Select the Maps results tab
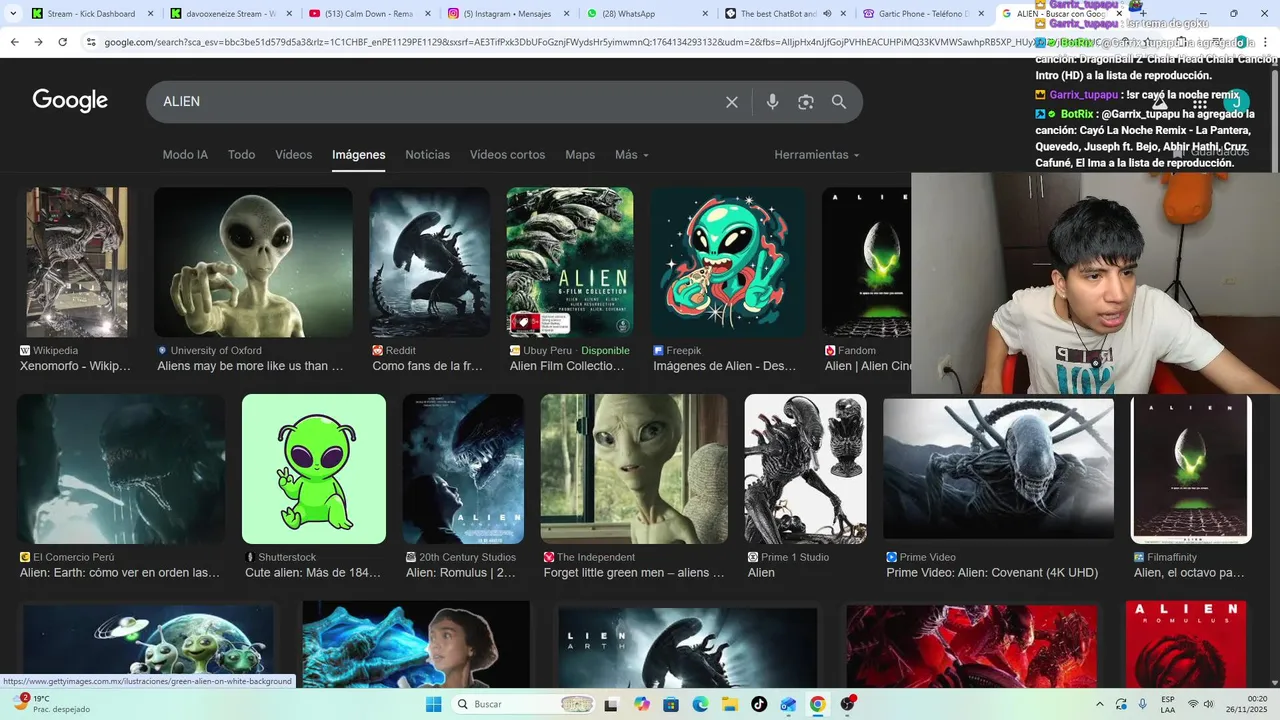This screenshot has width=1280, height=720. (x=580, y=155)
